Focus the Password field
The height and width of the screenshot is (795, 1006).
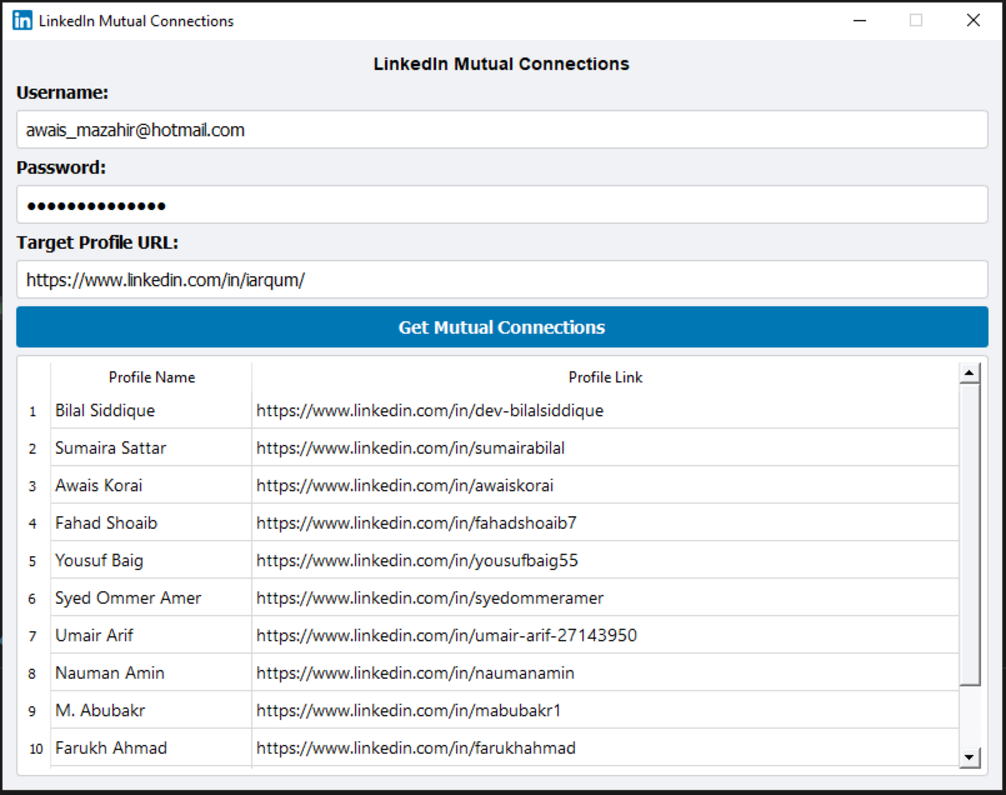tap(502, 205)
